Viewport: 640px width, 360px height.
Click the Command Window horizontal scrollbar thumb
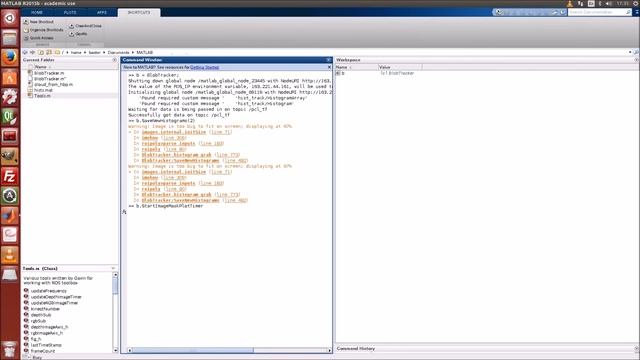click(x=193, y=350)
